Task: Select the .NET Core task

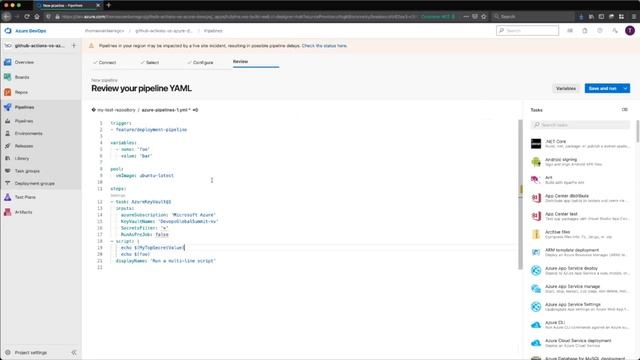Action: point(580,144)
